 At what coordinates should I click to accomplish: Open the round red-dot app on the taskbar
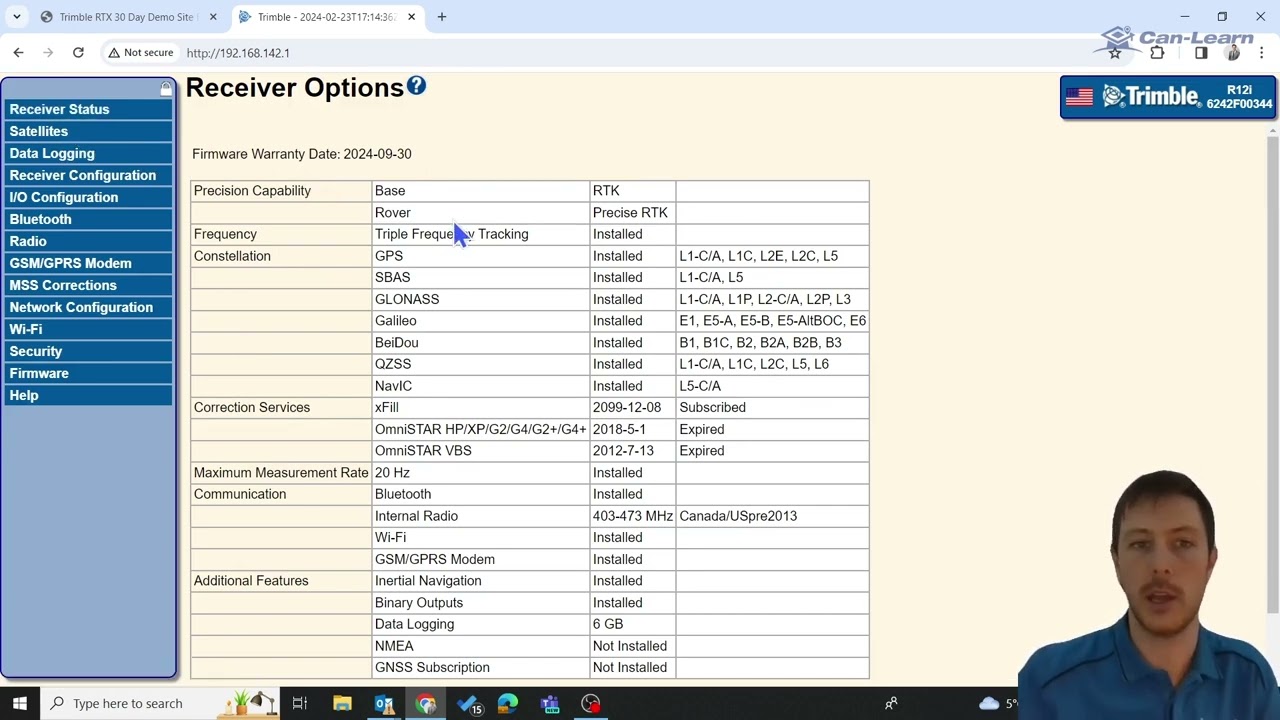(591, 703)
